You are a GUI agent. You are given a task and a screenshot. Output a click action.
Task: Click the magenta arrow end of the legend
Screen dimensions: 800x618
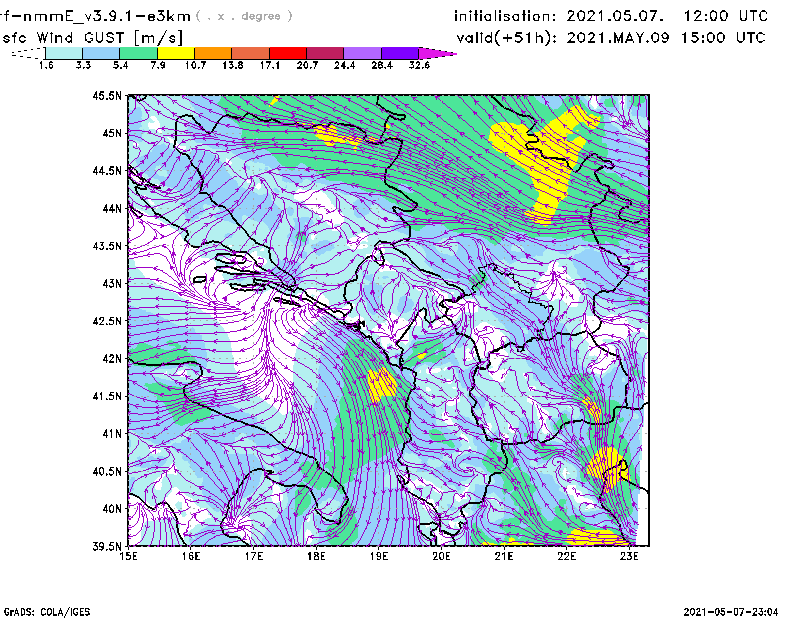(x=437, y=53)
